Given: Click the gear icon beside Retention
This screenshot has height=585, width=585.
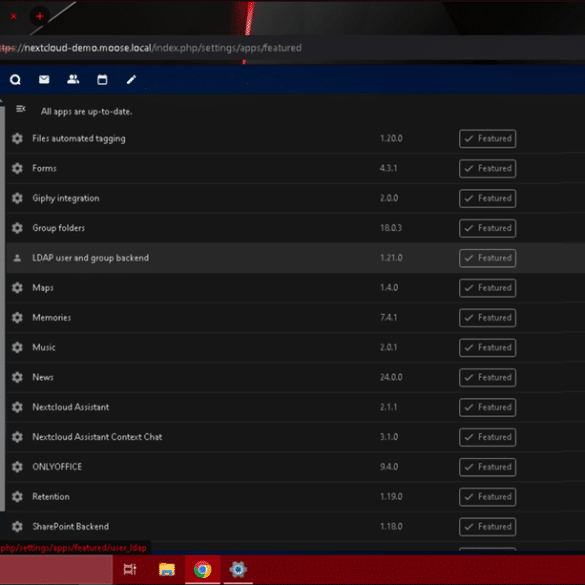Looking at the screenshot, I should coord(17,497).
